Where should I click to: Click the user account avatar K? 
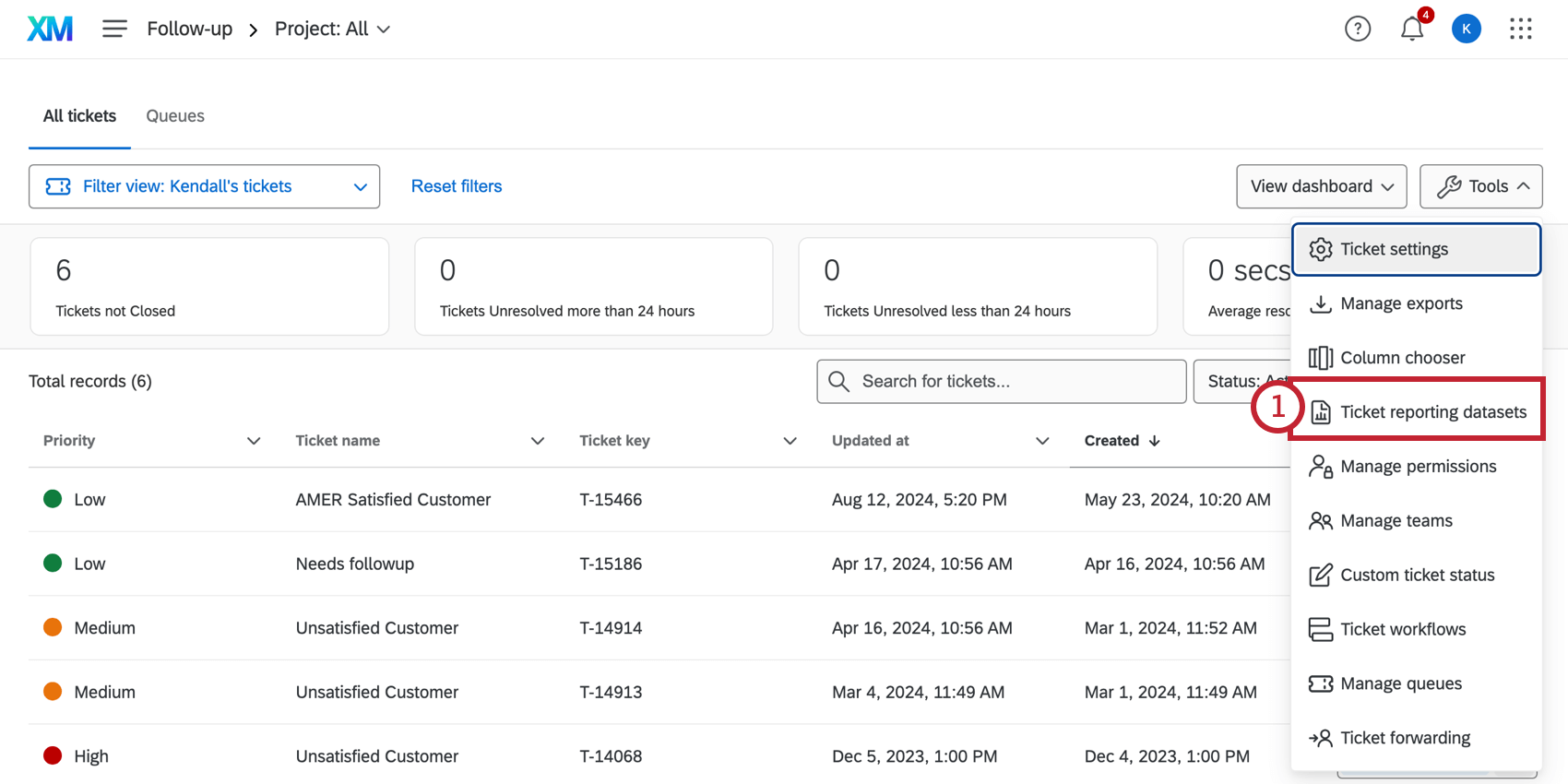(x=1466, y=30)
